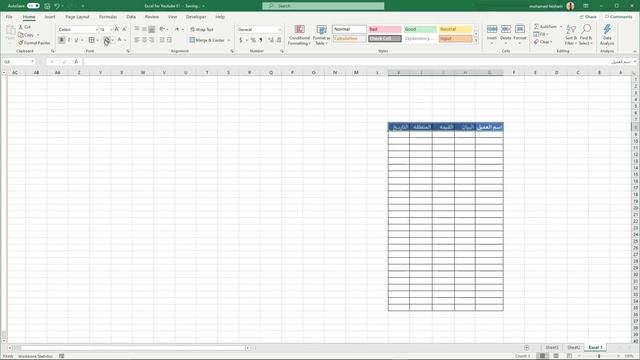Screen dimensions: 640x360
Task: Open the Formulas ribbon tab
Action: coord(108,17)
